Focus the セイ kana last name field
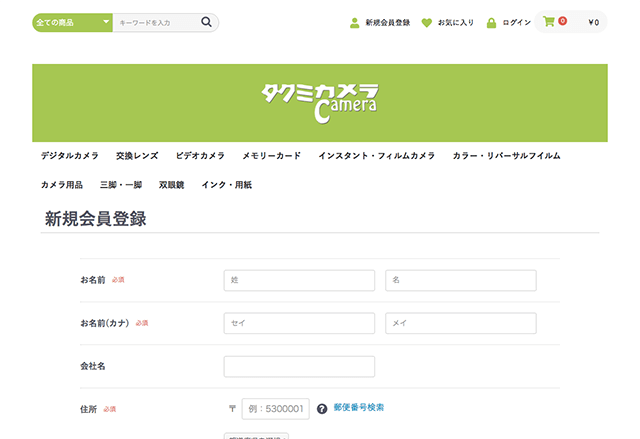Image resolution: width=640 pixels, height=439 pixels. coord(299,323)
